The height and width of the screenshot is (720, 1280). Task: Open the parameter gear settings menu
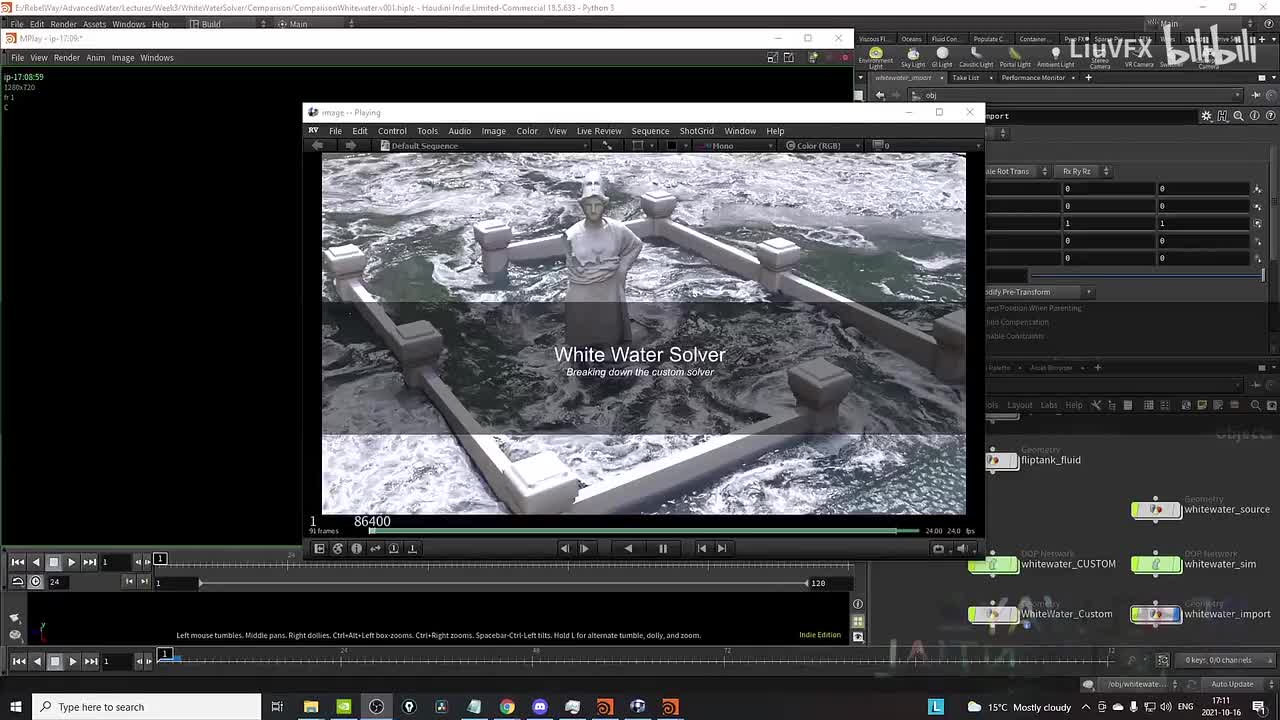pyautogui.click(x=1206, y=116)
